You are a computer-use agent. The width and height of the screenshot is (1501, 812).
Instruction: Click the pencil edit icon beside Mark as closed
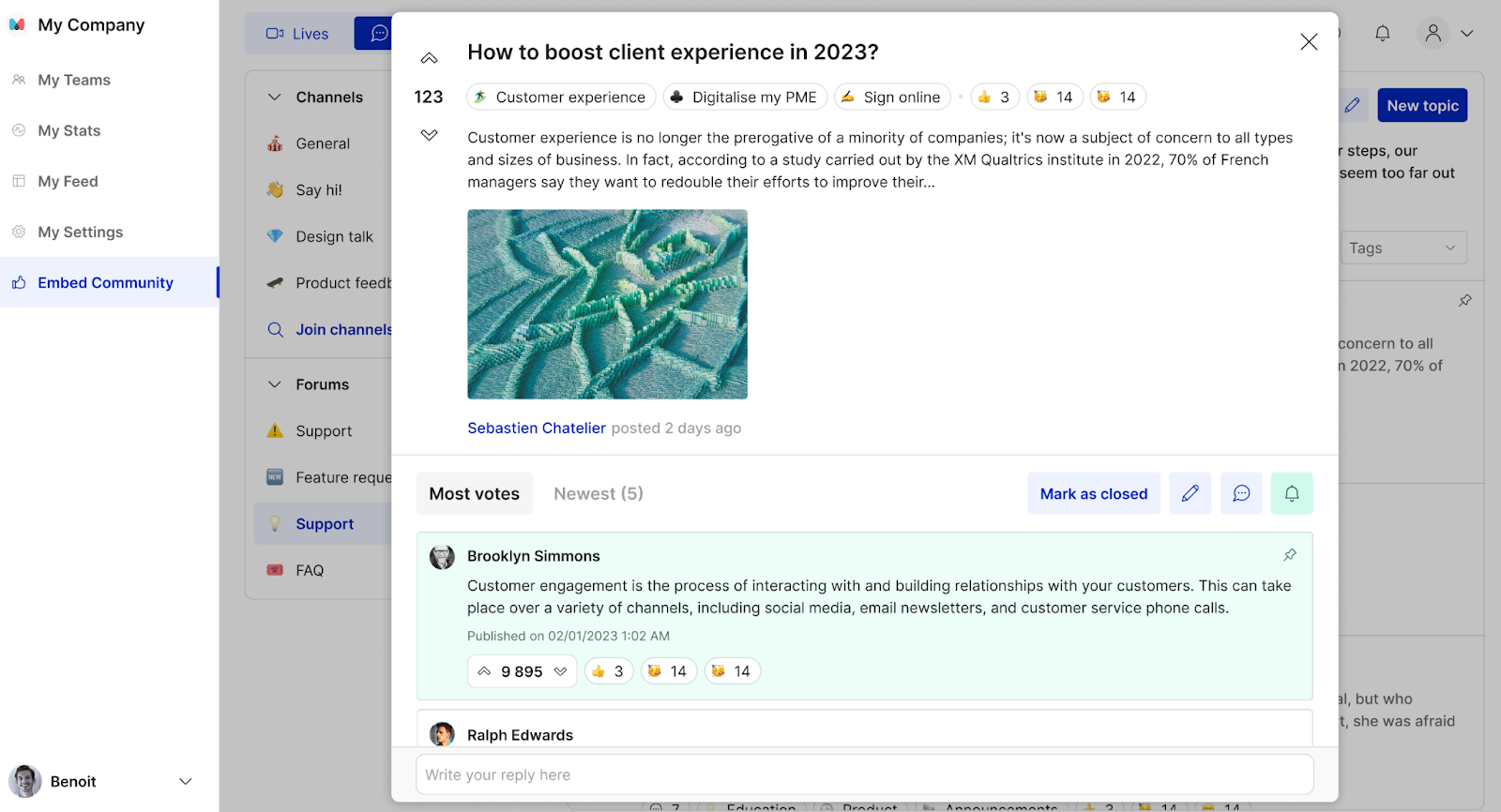point(1190,493)
